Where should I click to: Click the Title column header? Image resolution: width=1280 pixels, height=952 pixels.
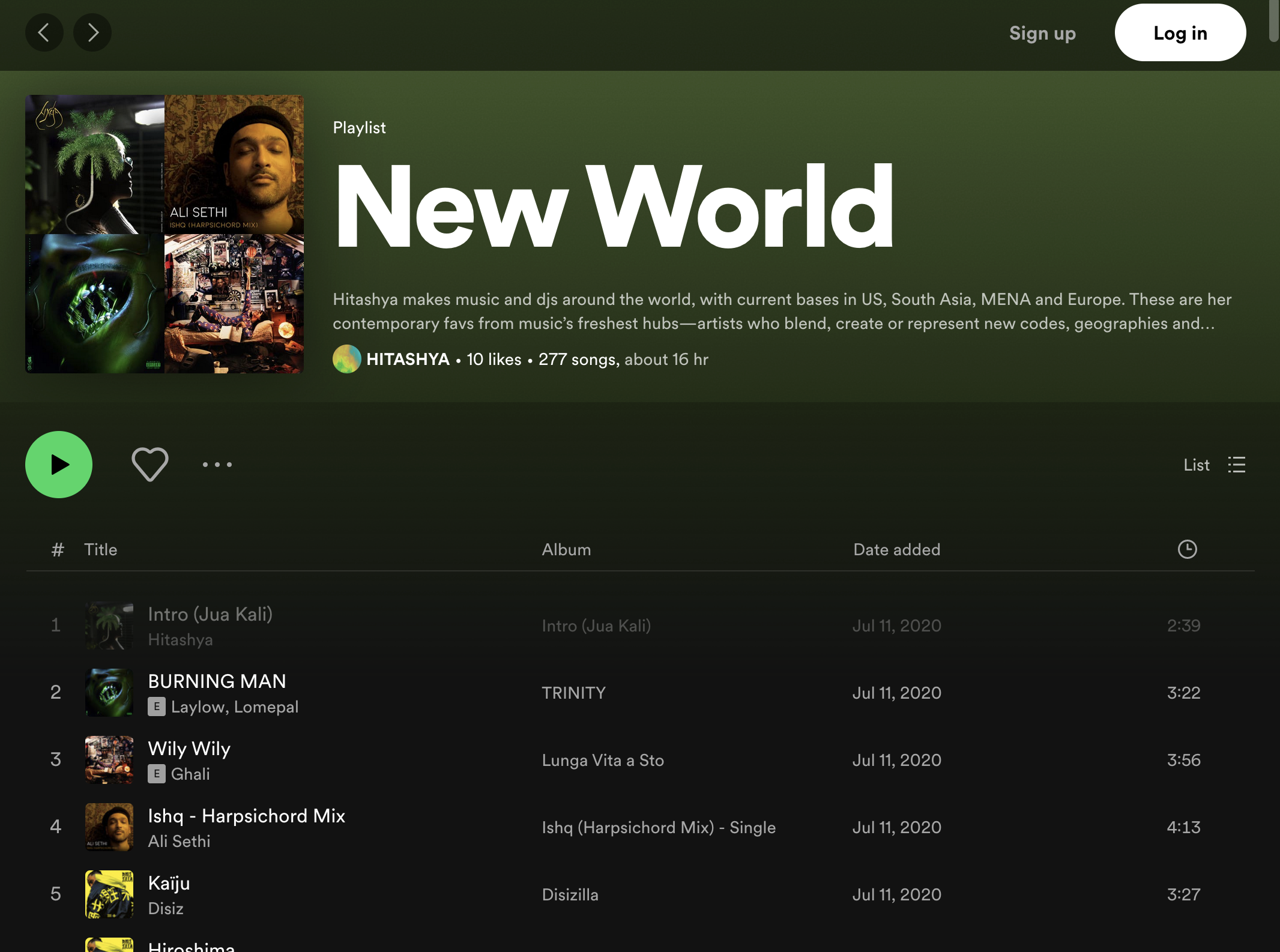100,549
